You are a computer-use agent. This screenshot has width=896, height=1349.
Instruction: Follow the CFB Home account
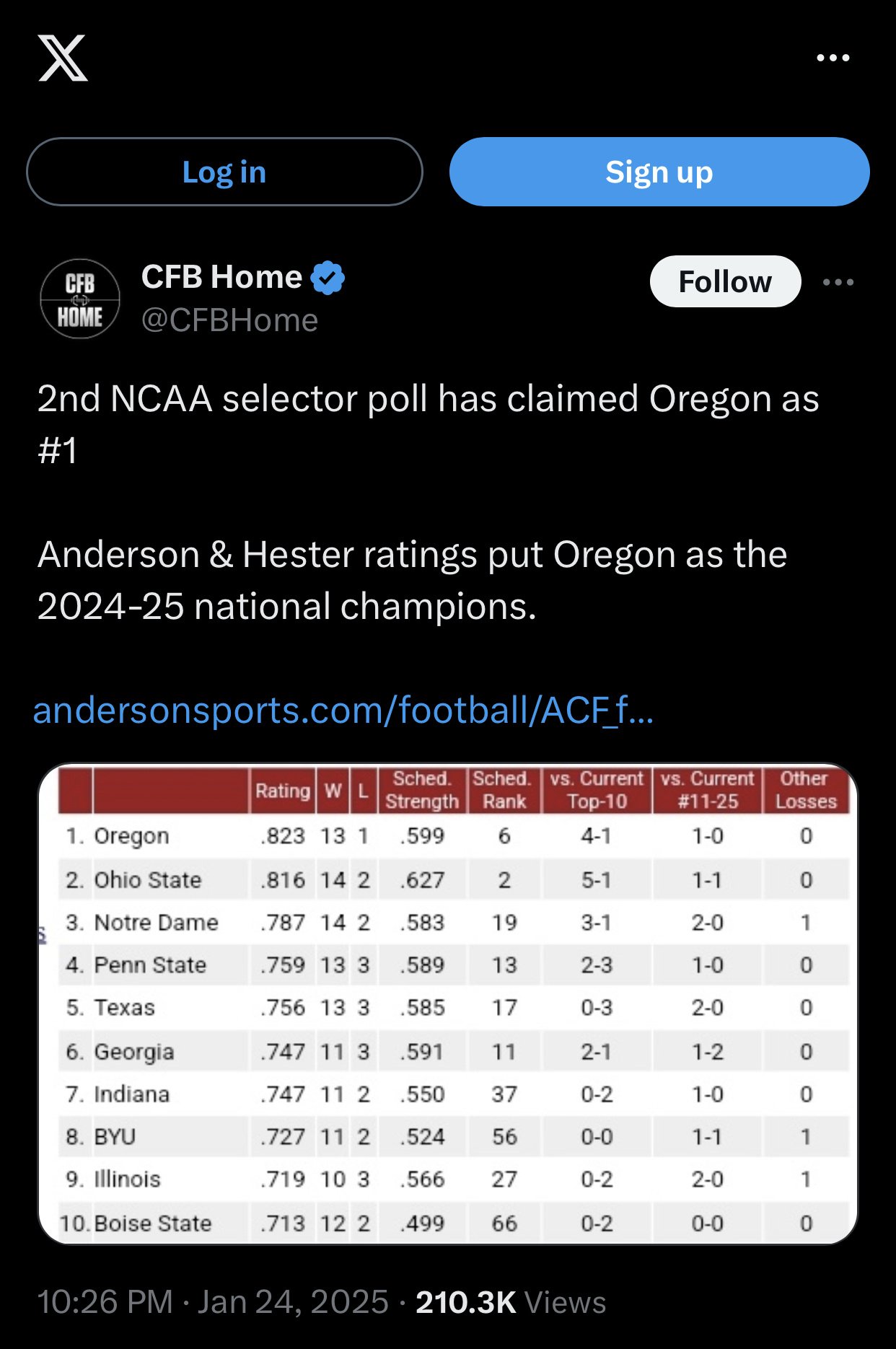coord(724,281)
